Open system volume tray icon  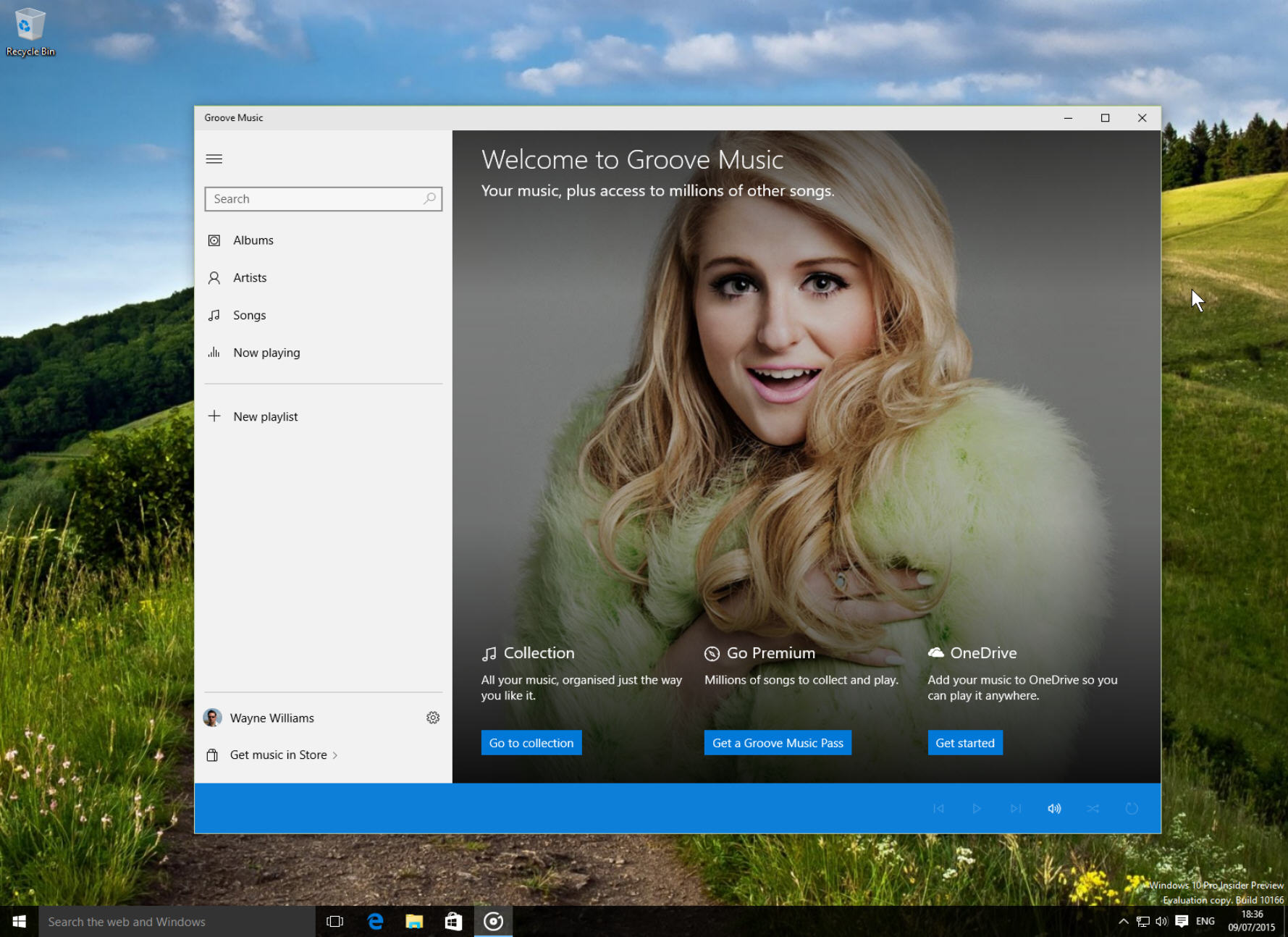point(1161,921)
